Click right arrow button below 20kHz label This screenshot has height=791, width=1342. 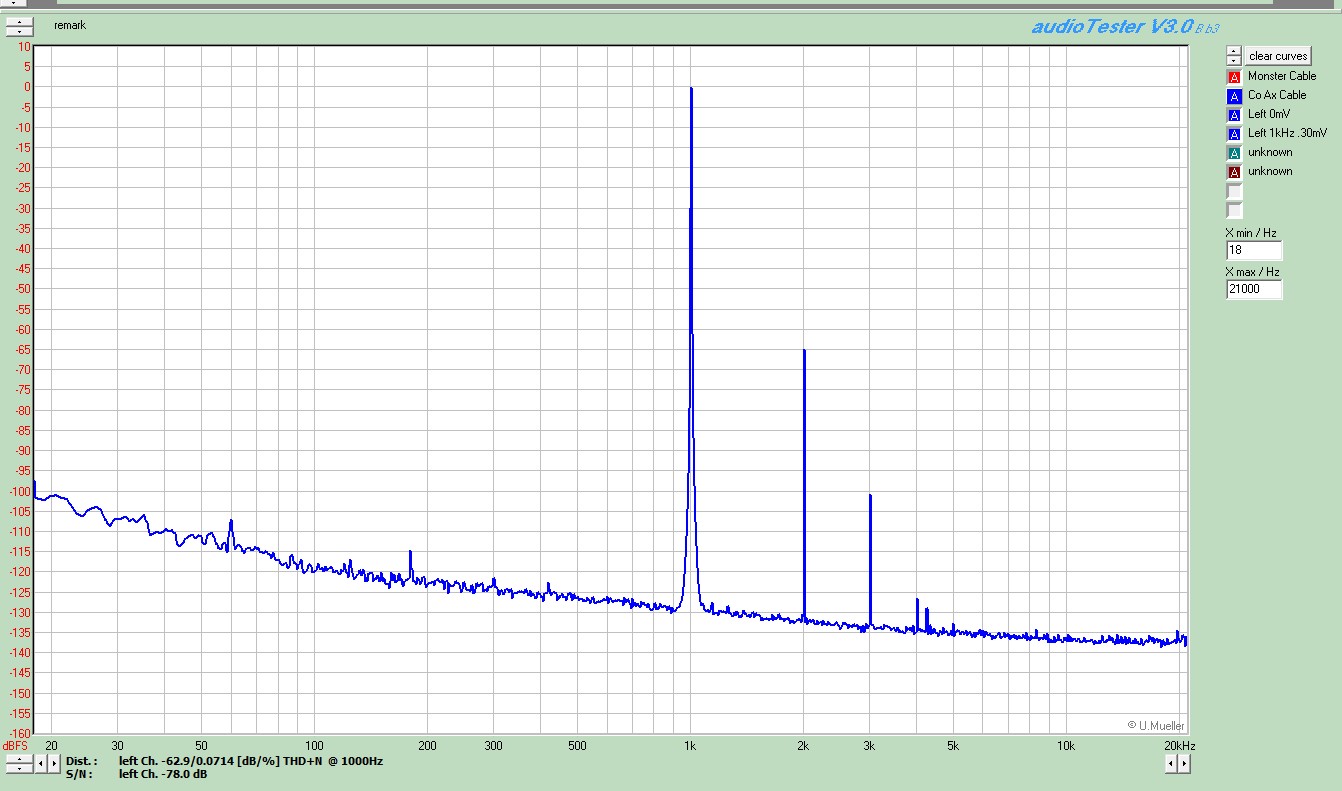coord(1184,764)
